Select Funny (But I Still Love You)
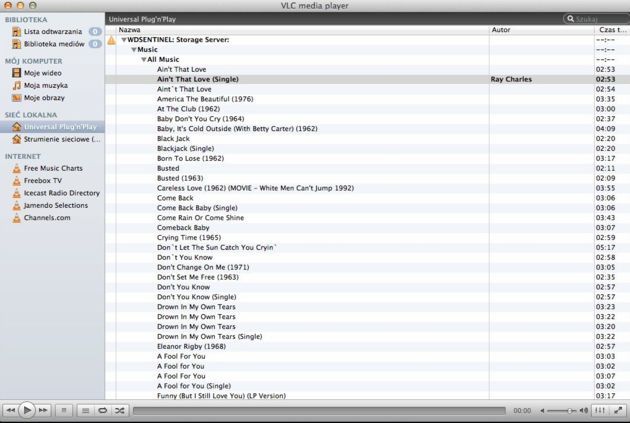630x423 pixels. [x=221, y=395]
